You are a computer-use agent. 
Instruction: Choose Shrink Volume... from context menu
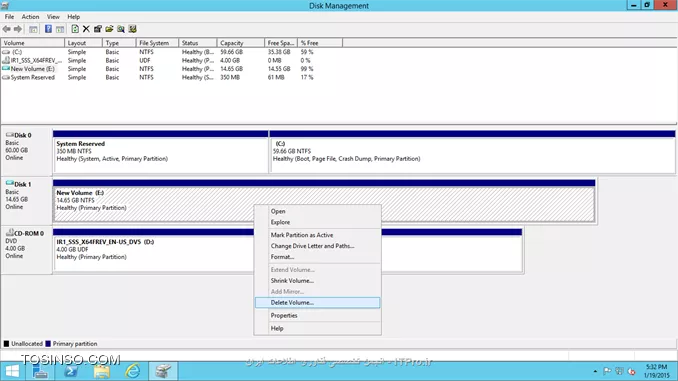(317, 280)
